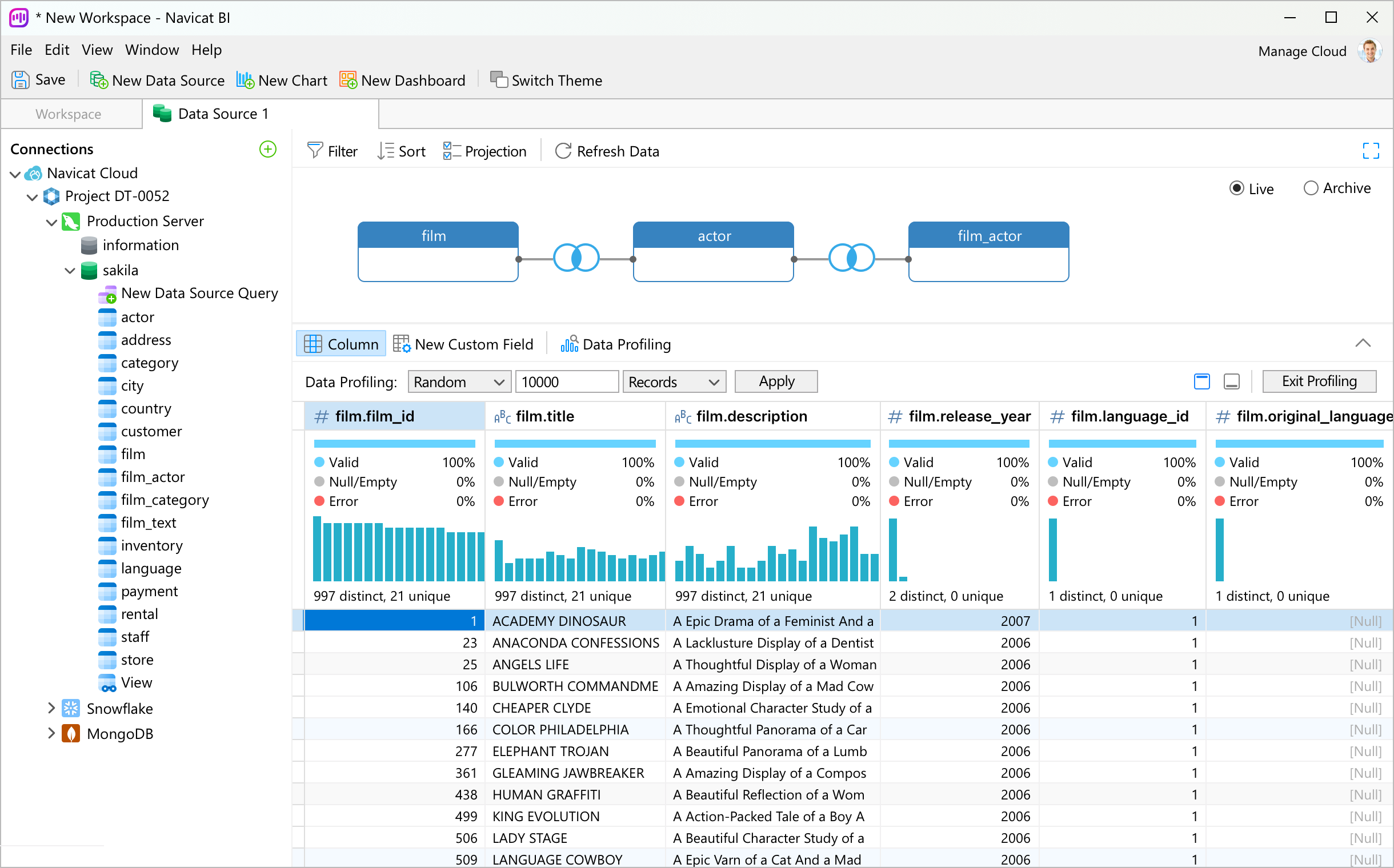The image size is (1394, 868).
Task: Open the Records unit dropdown
Action: tap(674, 383)
